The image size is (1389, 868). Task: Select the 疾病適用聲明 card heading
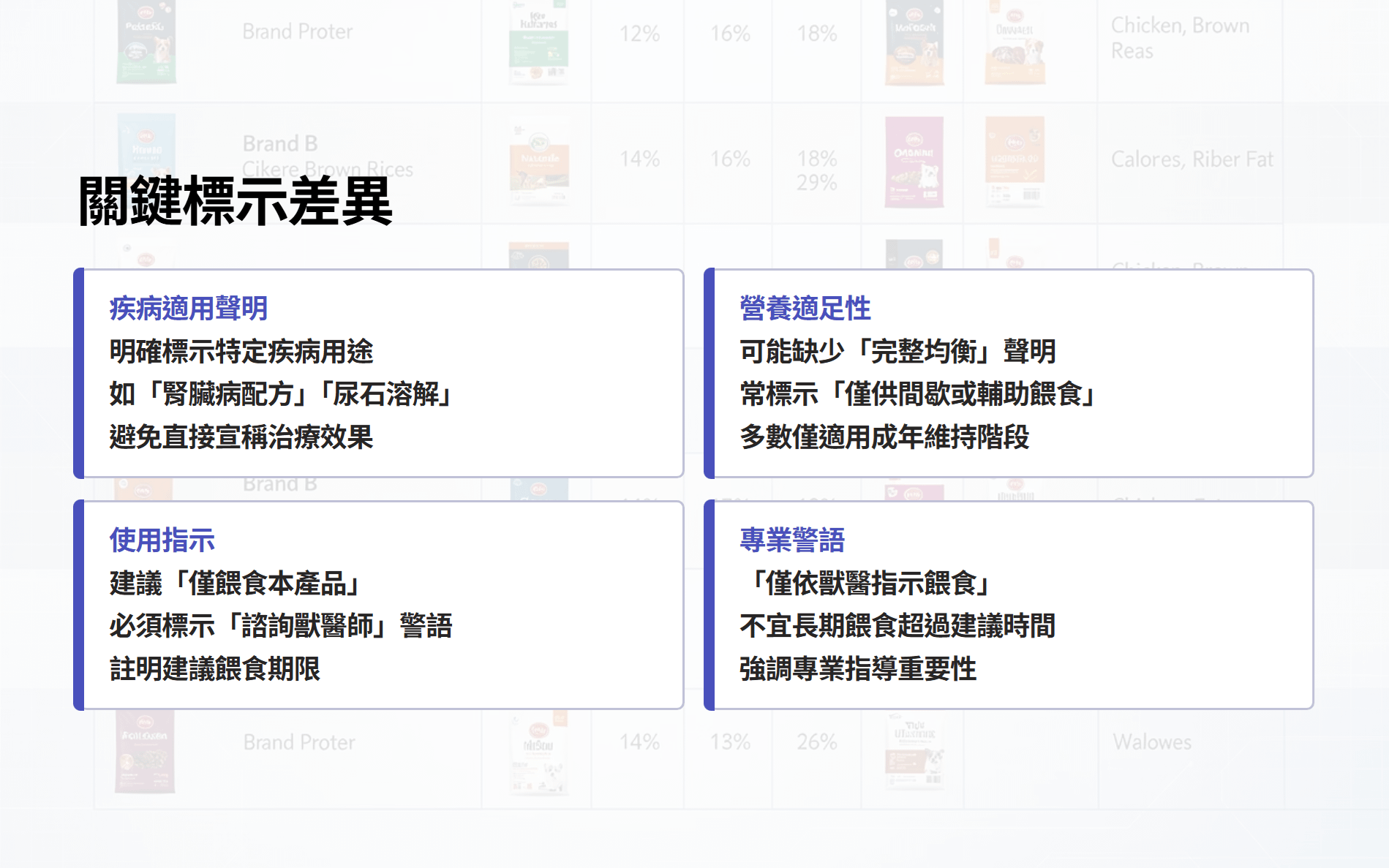[x=189, y=309]
